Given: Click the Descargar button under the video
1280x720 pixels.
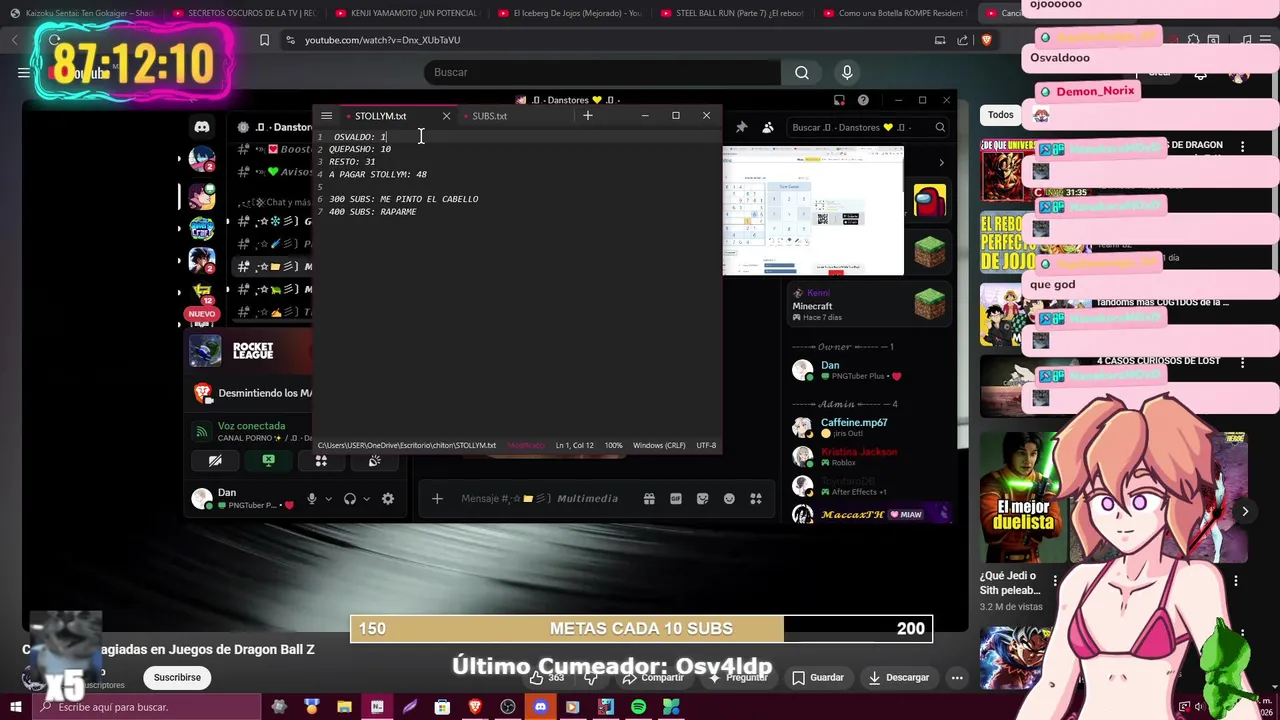Looking at the screenshot, I should click(899, 677).
